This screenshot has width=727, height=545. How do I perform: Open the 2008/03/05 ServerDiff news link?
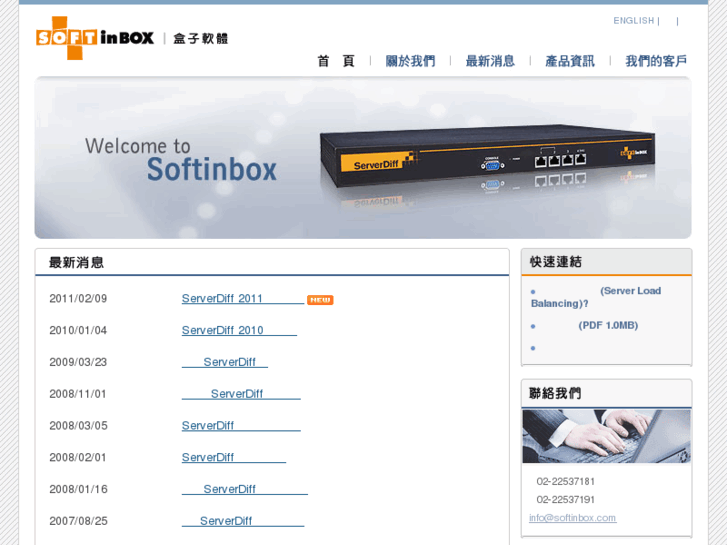[x=241, y=426]
